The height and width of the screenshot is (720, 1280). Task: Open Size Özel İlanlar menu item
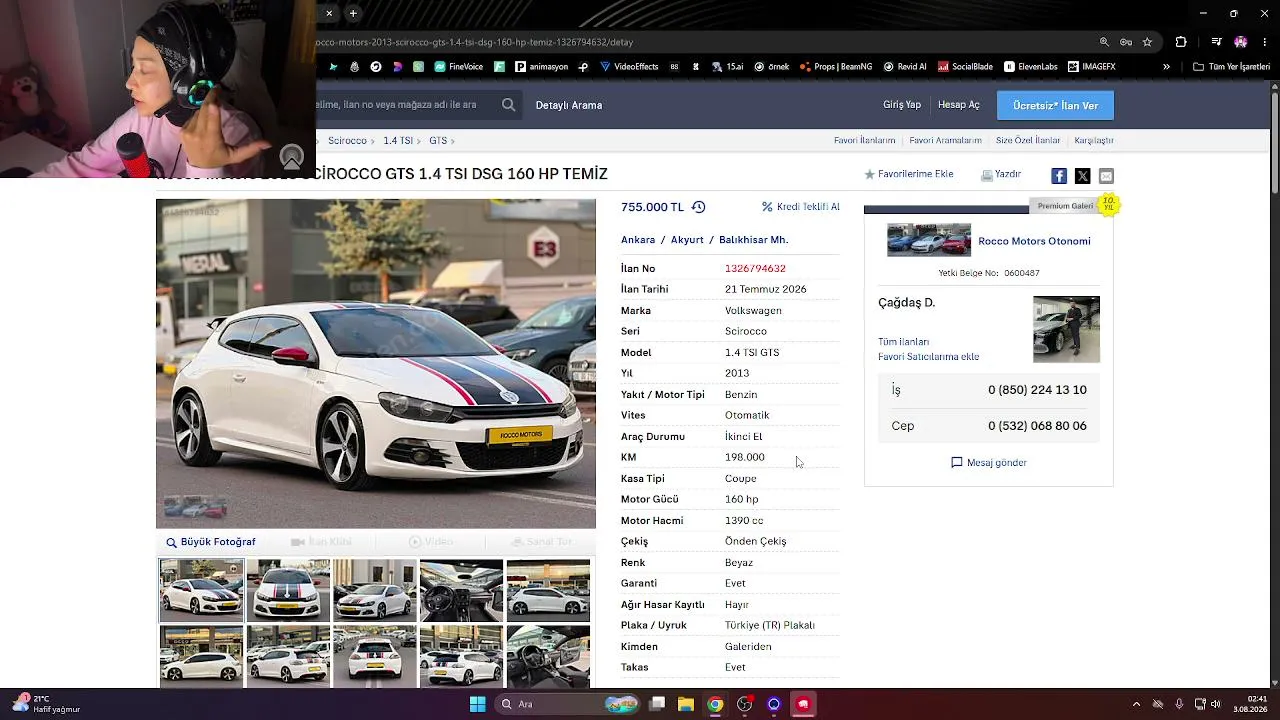[x=1028, y=140]
